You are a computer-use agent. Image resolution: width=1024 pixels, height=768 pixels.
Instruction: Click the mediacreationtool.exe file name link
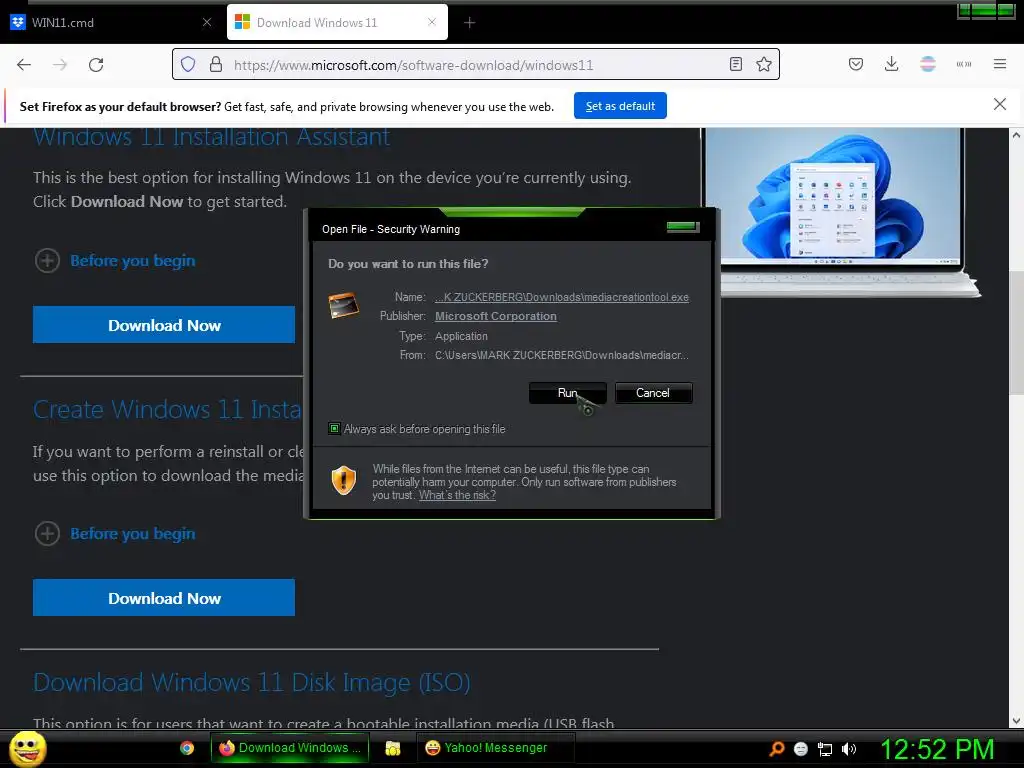(562, 297)
